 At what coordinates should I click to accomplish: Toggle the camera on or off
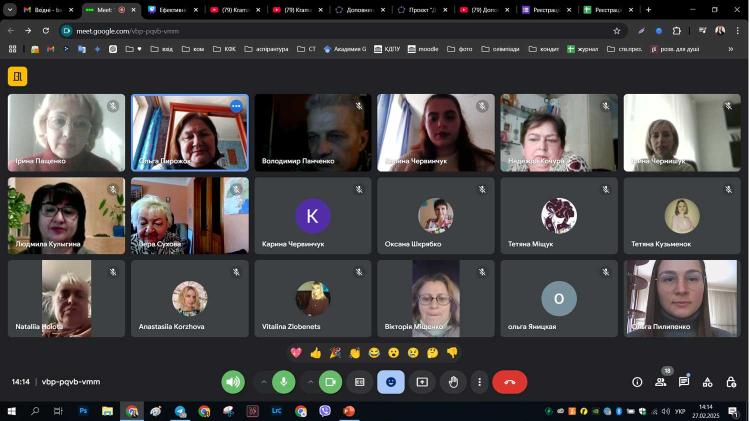(x=330, y=382)
